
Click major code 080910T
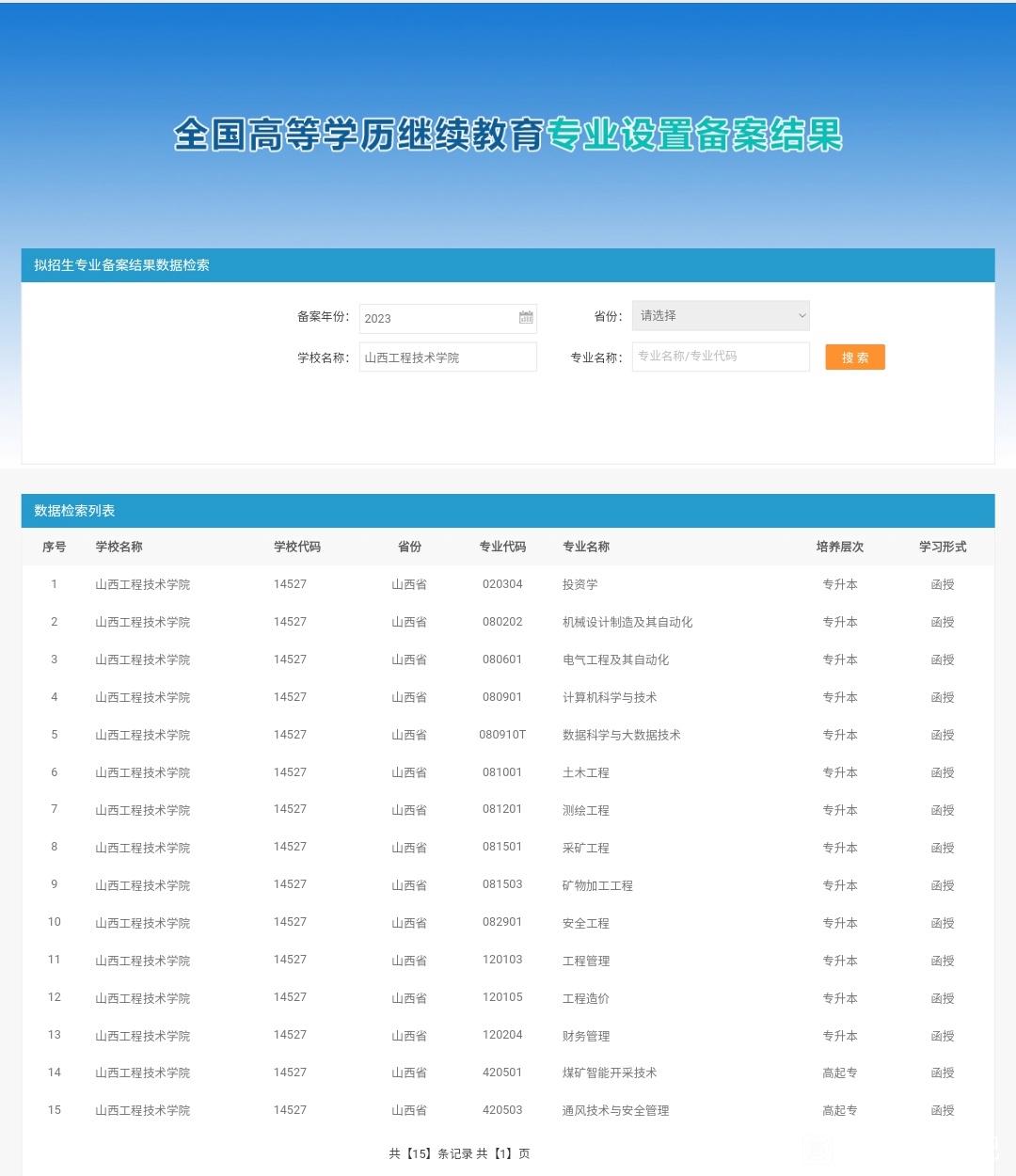(x=502, y=735)
